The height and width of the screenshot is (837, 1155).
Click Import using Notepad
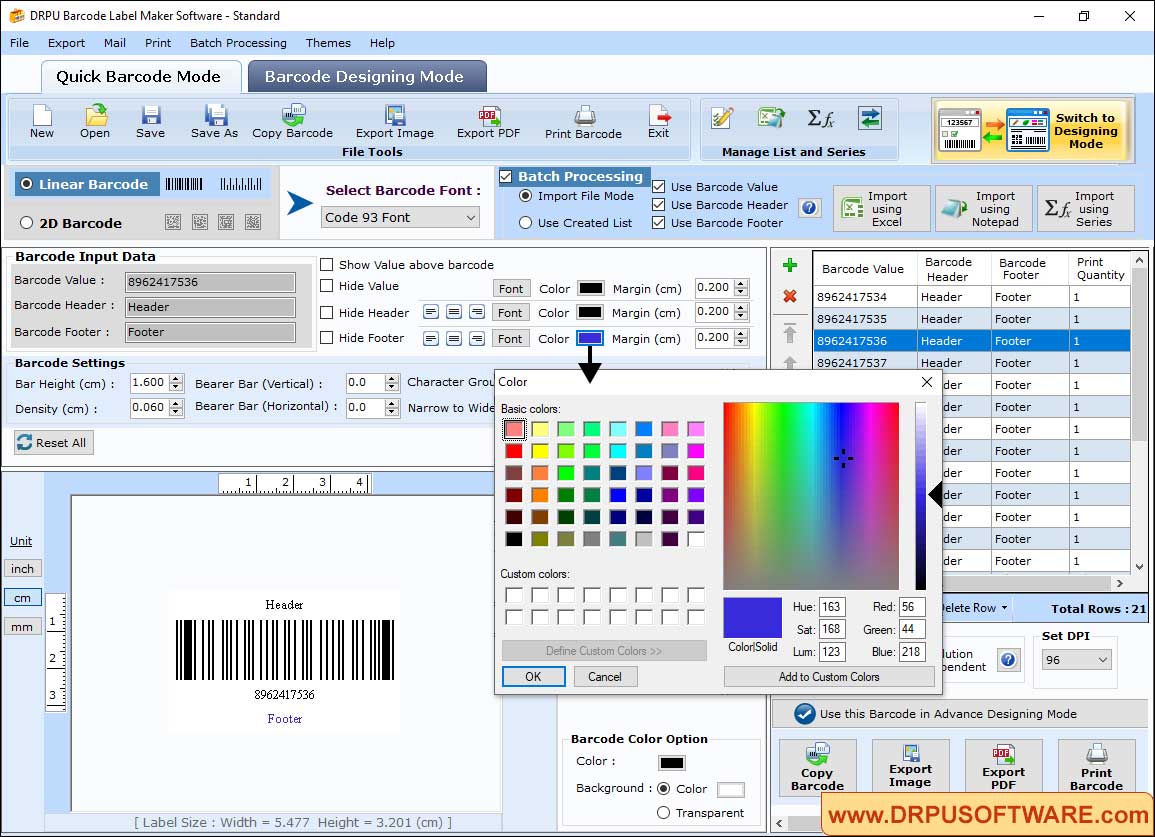983,209
